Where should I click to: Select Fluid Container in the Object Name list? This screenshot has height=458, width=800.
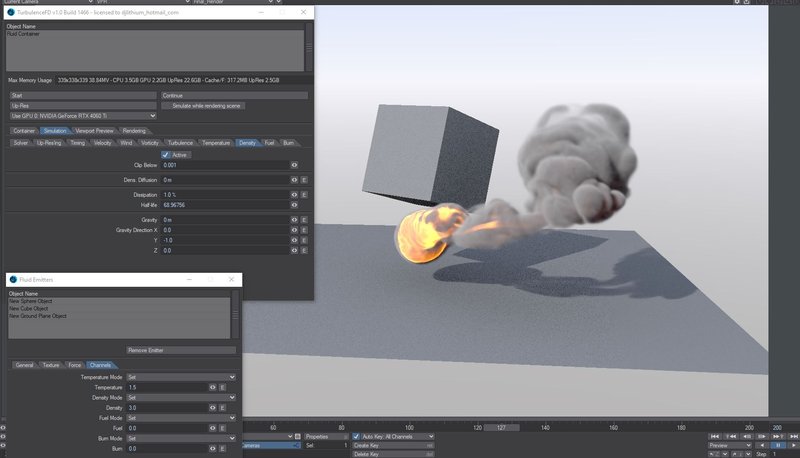click(x=23, y=34)
